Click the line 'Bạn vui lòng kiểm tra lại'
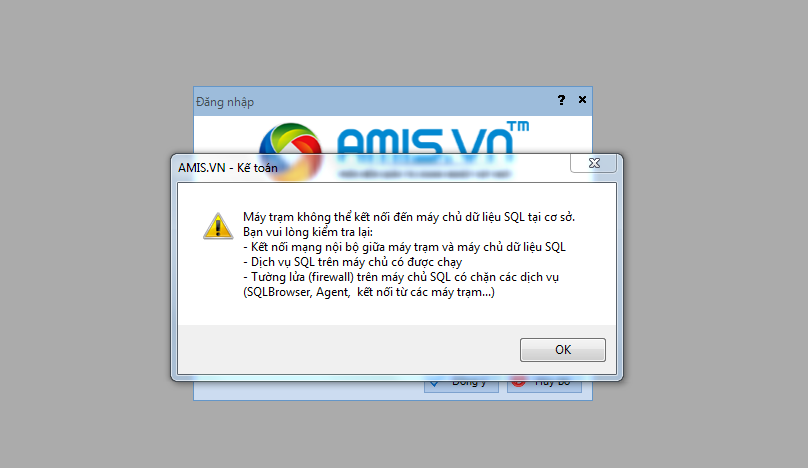Image resolution: width=808 pixels, height=468 pixels. pos(308,232)
